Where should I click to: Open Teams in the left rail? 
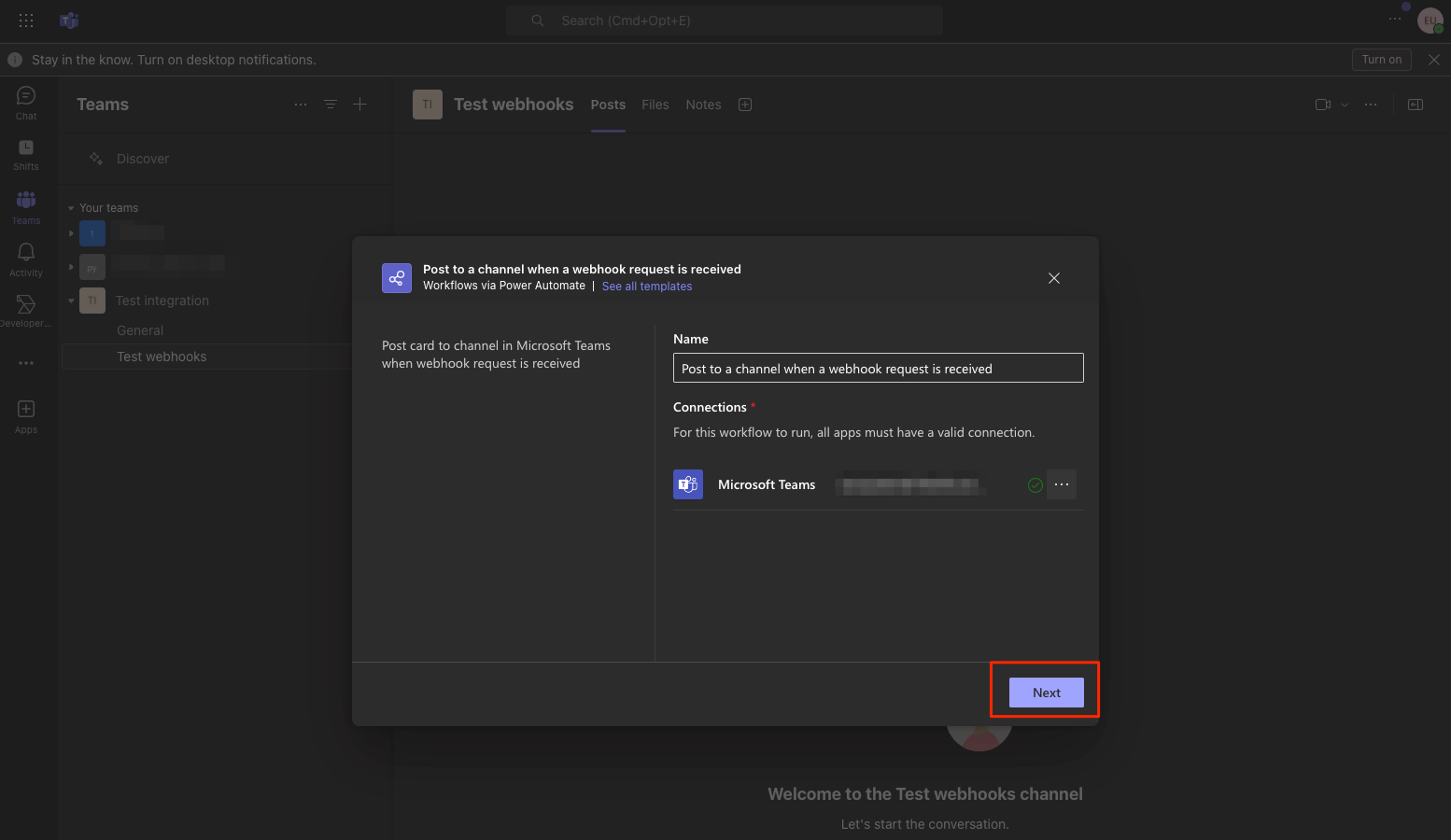coord(26,207)
